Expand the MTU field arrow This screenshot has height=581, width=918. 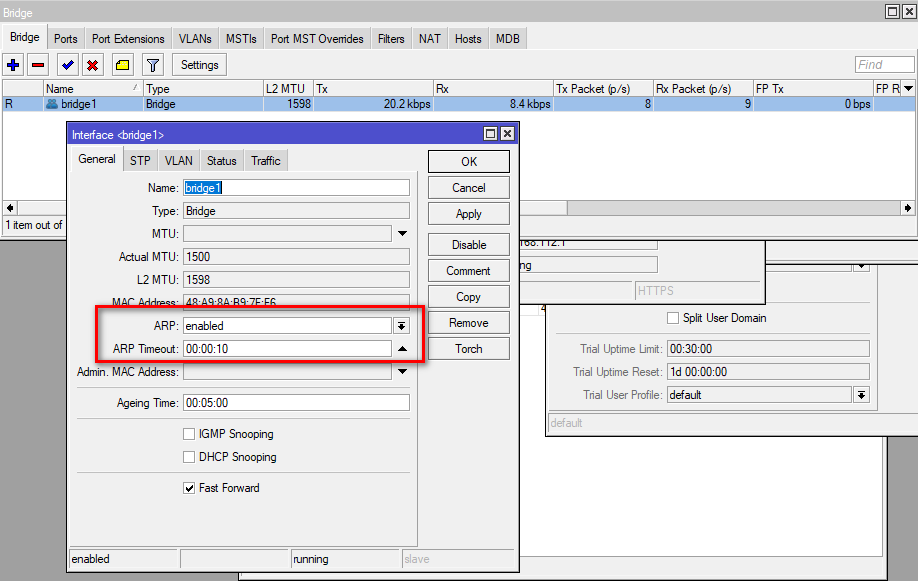point(402,234)
